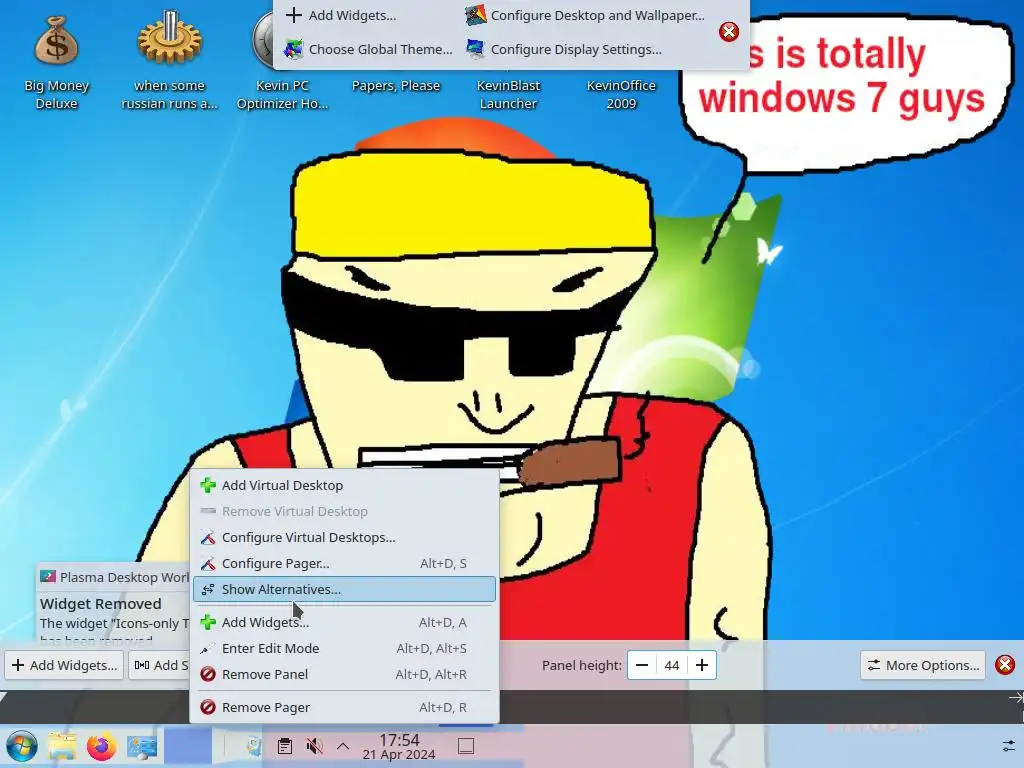This screenshot has width=1024, height=768.
Task: Select Remove Pager in context menu
Action: click(344, 707)
